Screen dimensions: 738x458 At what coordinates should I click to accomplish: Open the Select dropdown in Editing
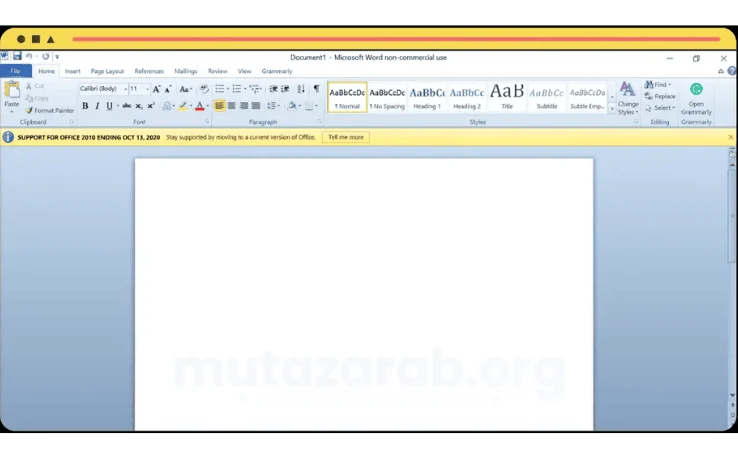pyautogui.click(x=660, y=108)
